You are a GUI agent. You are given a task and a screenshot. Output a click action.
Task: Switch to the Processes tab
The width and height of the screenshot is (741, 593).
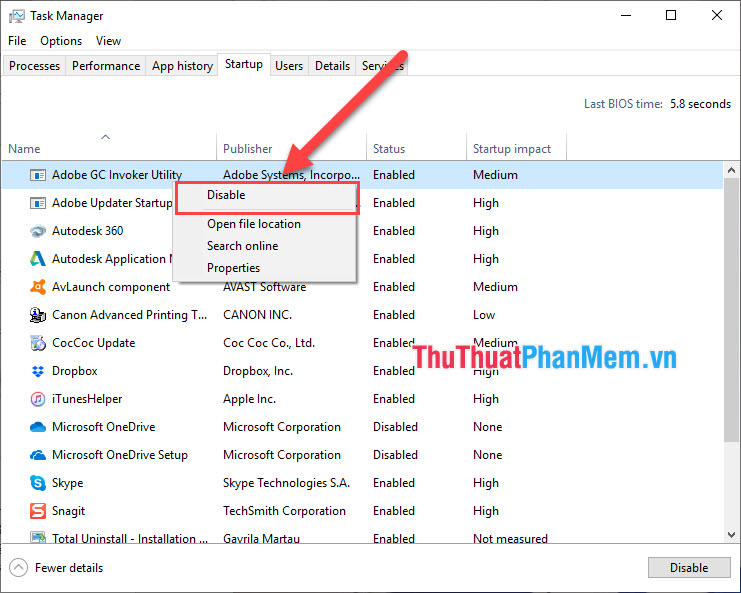(x=34, y=66)
